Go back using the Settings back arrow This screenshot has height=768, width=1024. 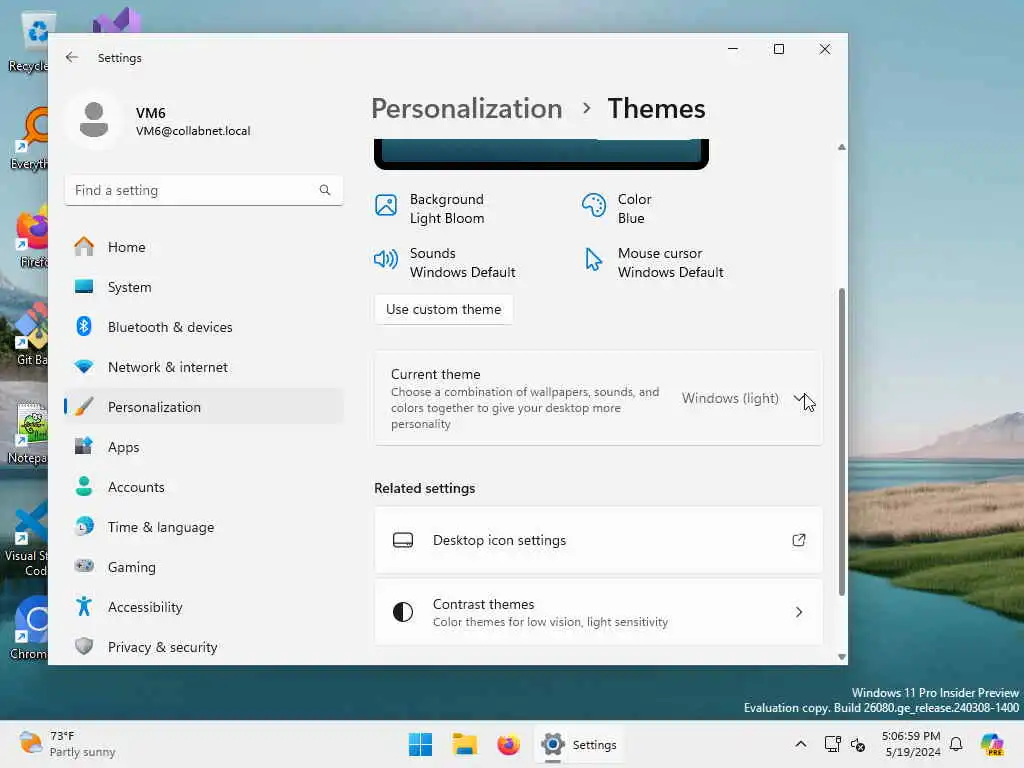coord(72,57)
